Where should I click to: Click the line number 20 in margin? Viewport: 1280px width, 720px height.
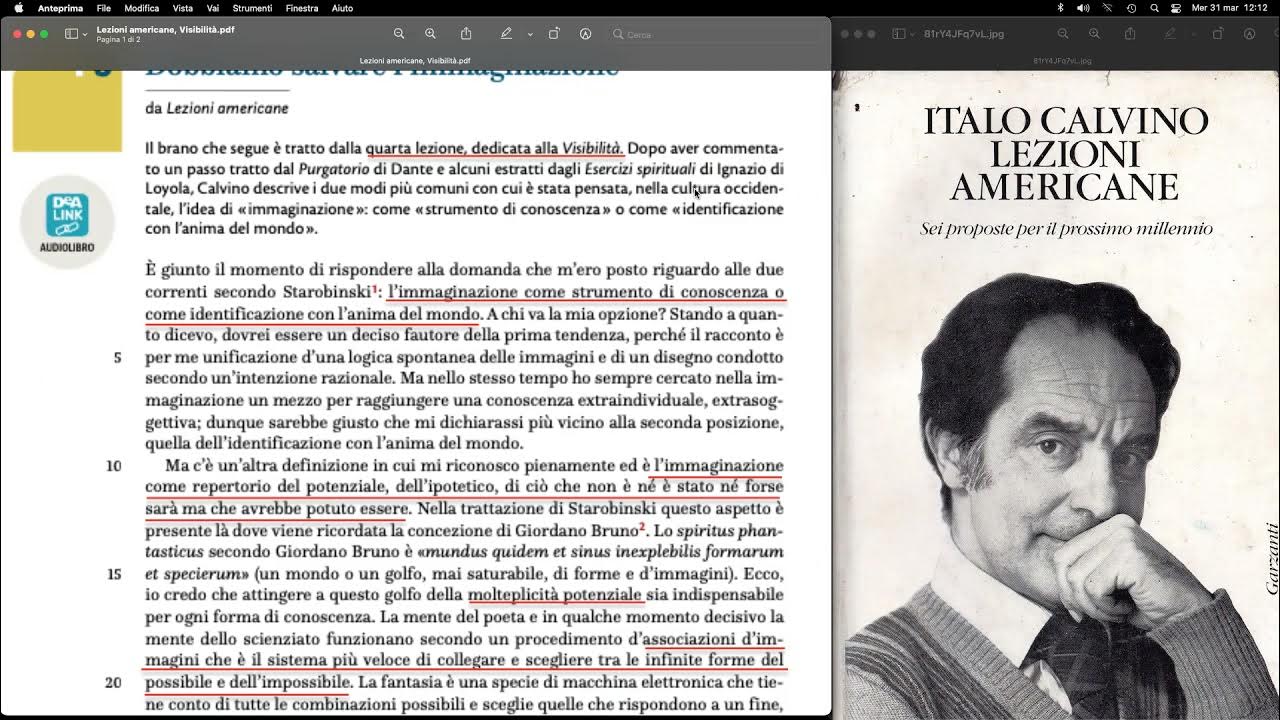coord(113,682)
